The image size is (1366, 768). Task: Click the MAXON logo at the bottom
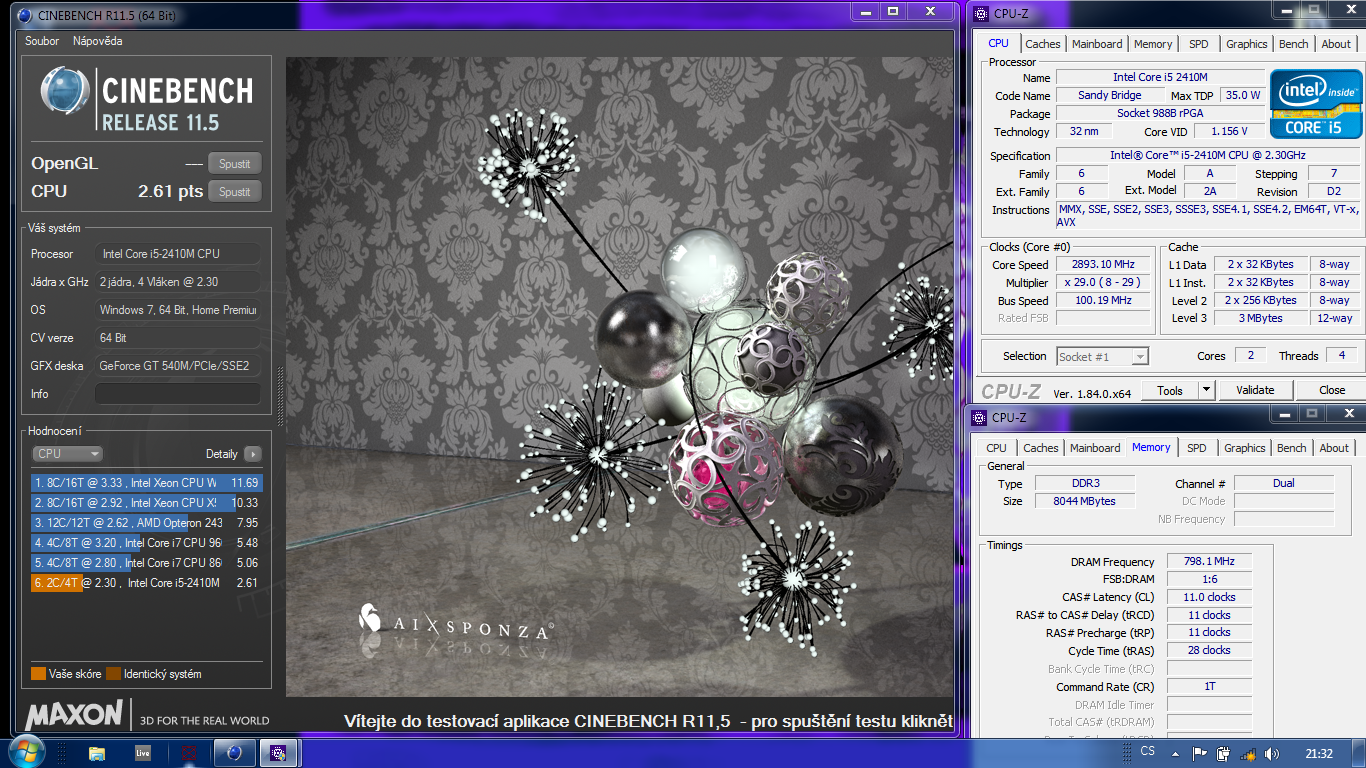click(74, 715)
